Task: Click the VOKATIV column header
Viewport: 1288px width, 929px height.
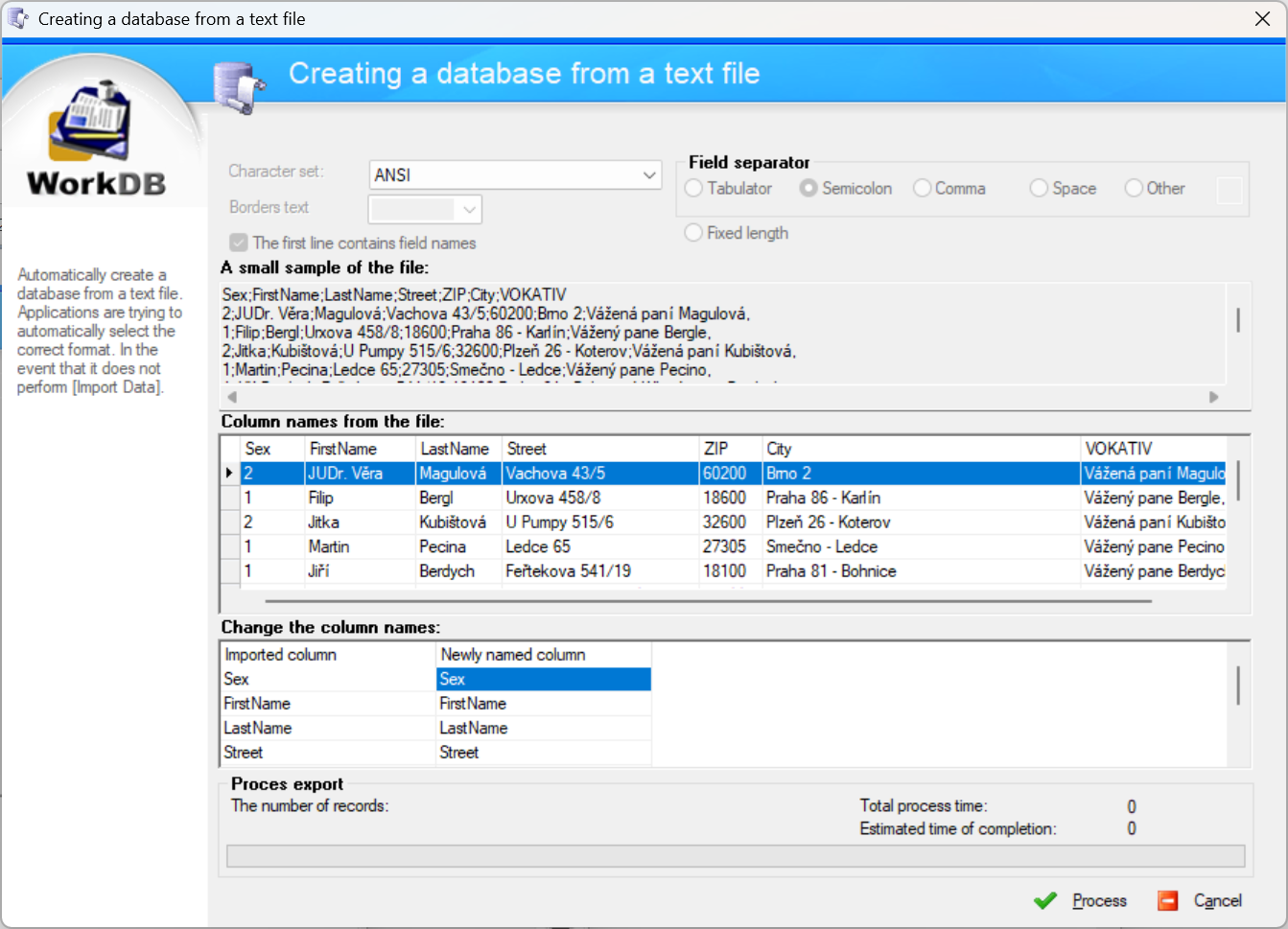Action: click(1151, 449)
